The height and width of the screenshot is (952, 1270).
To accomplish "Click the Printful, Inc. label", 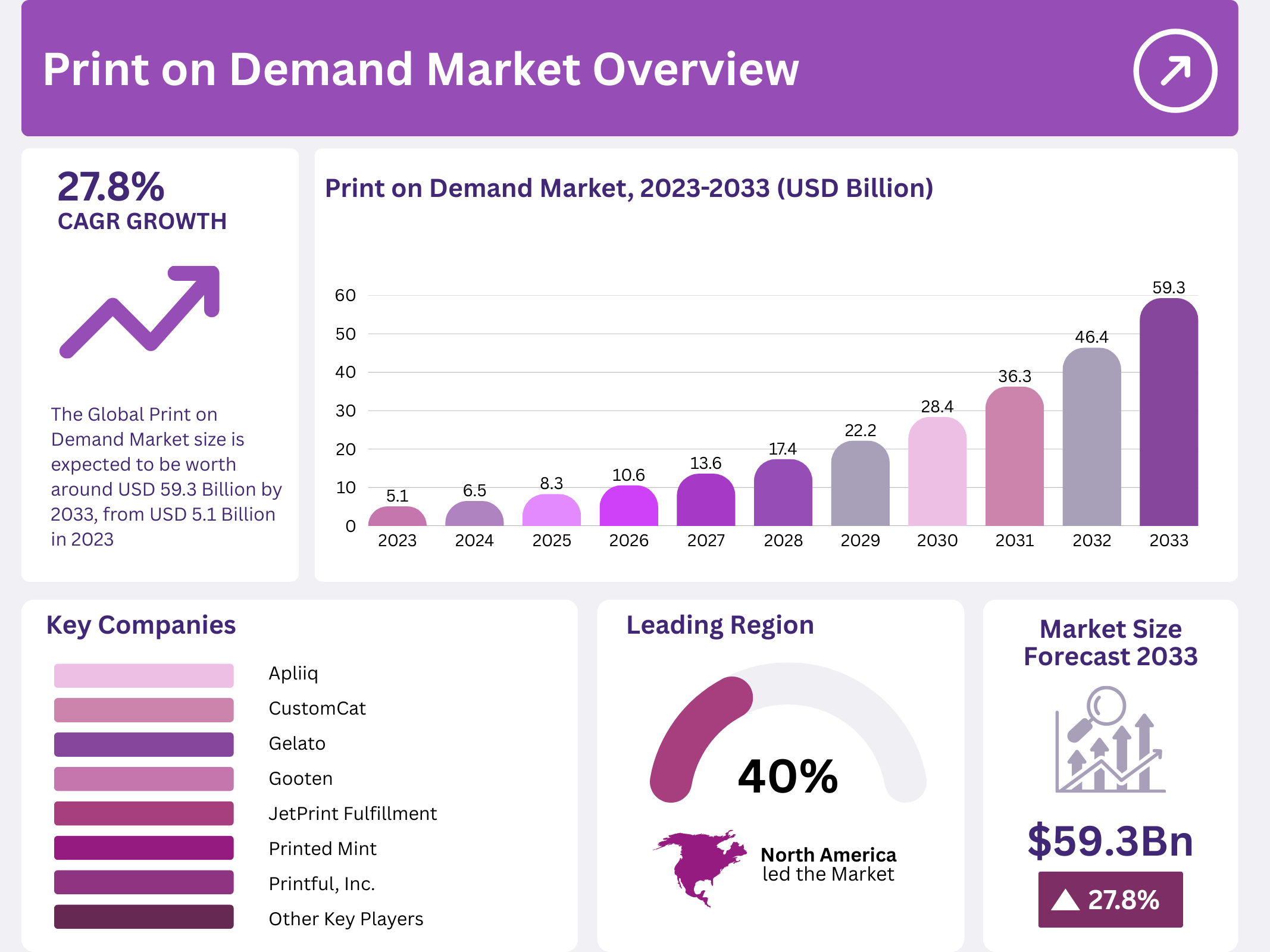I will coord(321,884).
